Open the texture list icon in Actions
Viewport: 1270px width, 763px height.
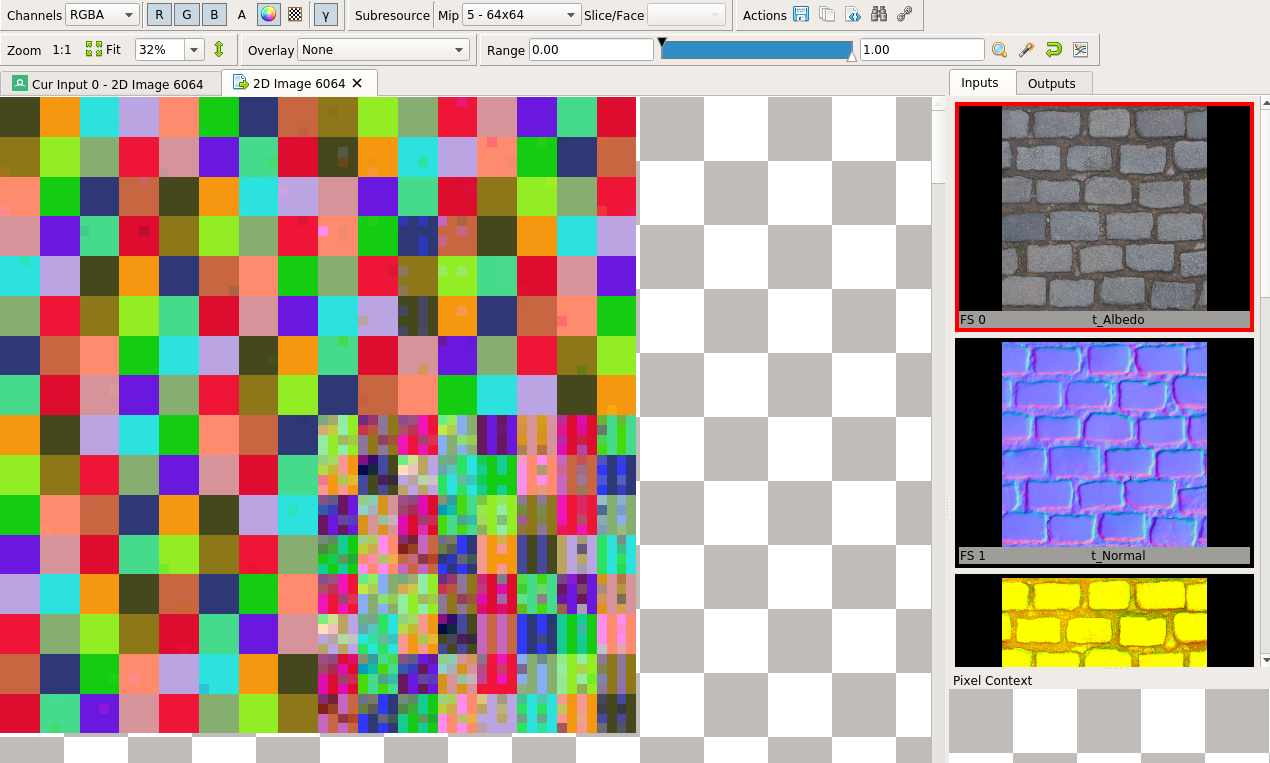coord(827,15)
